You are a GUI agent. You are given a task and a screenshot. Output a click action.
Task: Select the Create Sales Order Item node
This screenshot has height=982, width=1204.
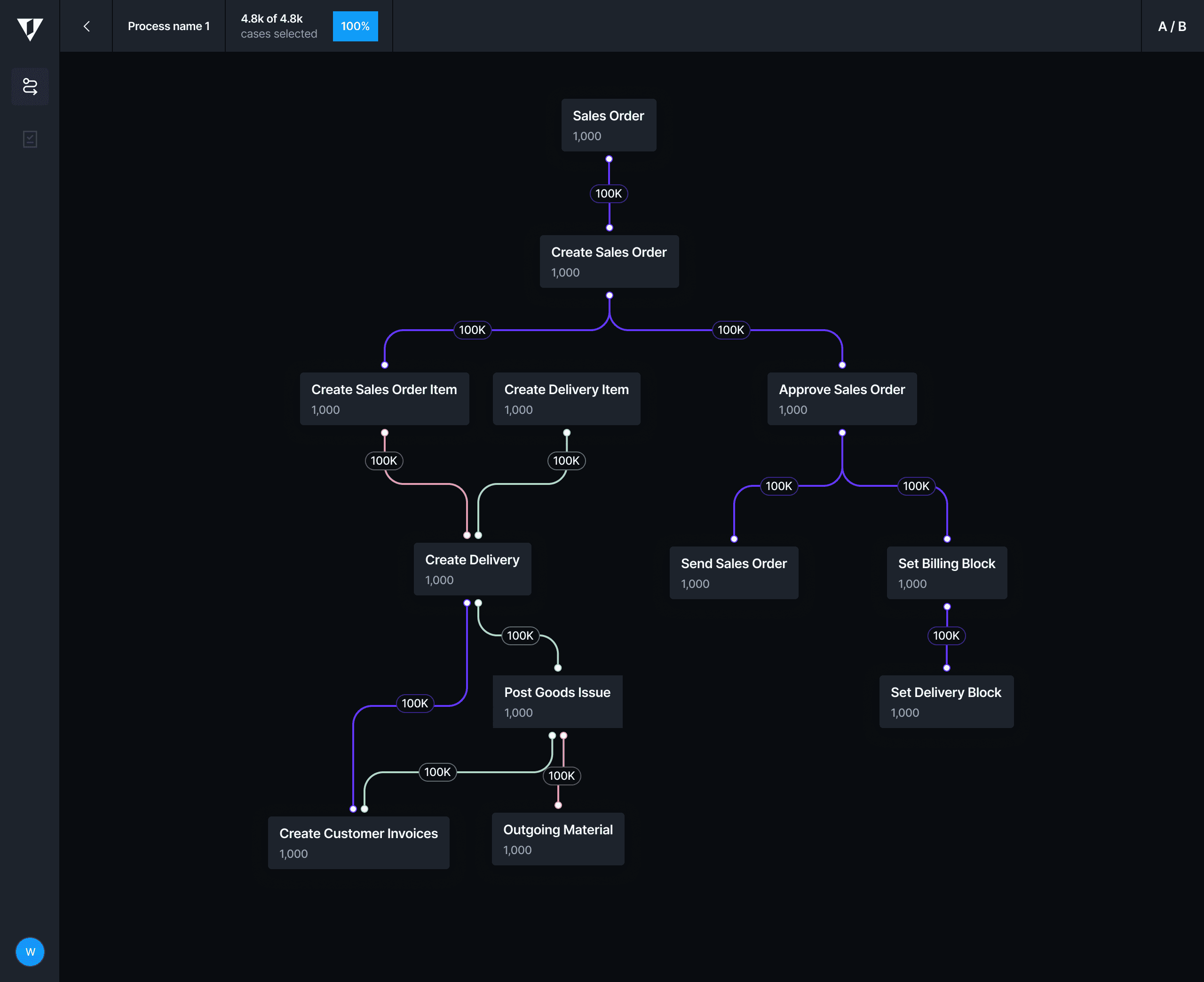click(385, 399)
